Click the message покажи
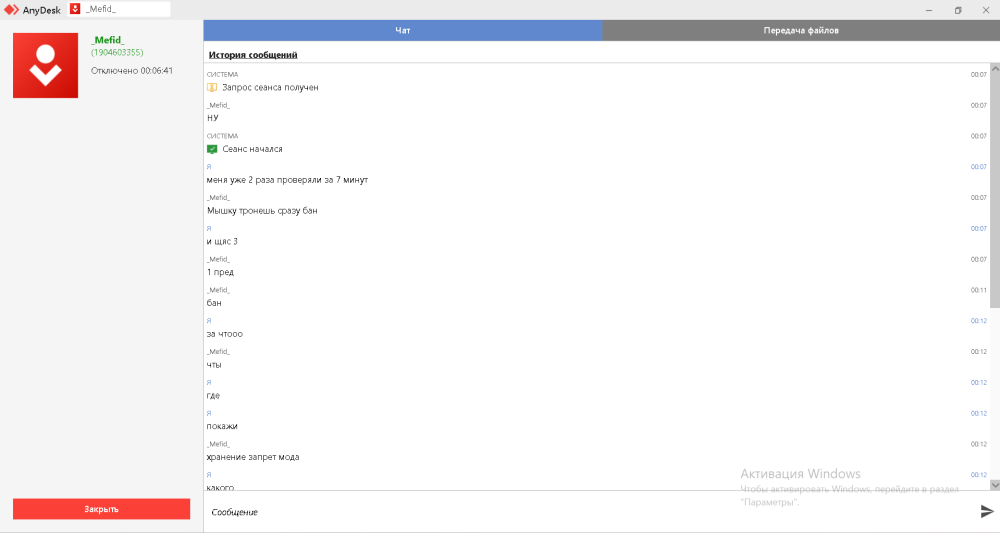Image resolution: width=1000 pixels, height=533 pixels. pyautogui.click(x=222, y=426)
